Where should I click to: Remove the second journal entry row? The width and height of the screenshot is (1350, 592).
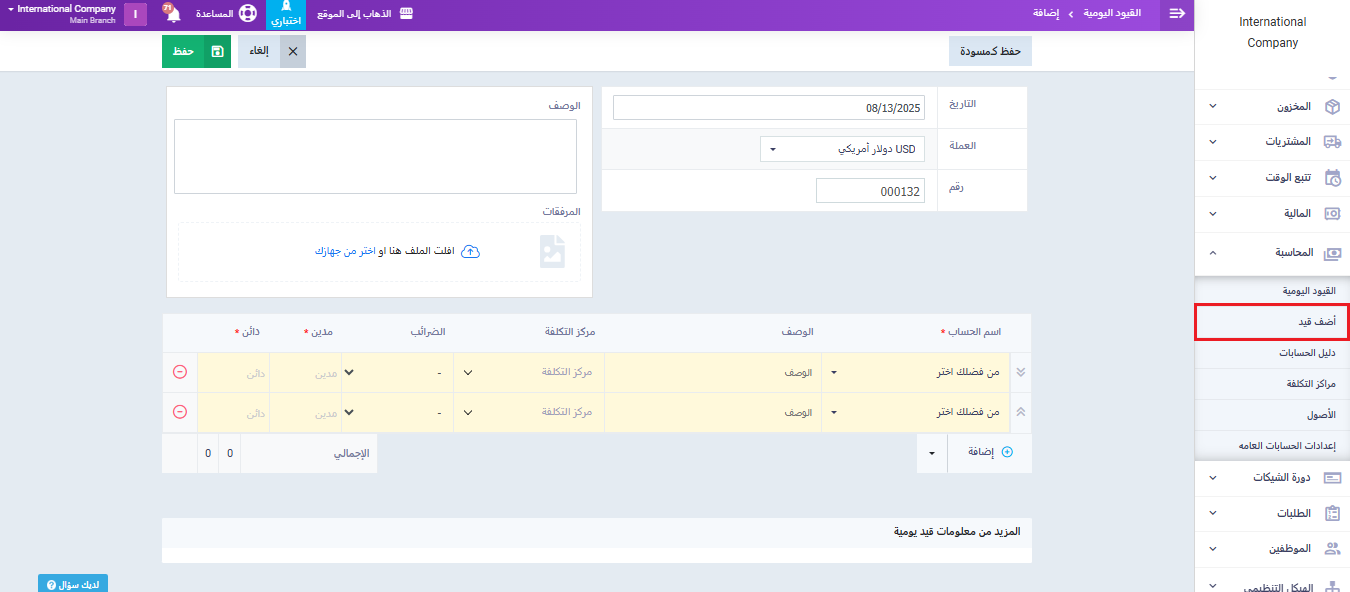tap(180, 412)
